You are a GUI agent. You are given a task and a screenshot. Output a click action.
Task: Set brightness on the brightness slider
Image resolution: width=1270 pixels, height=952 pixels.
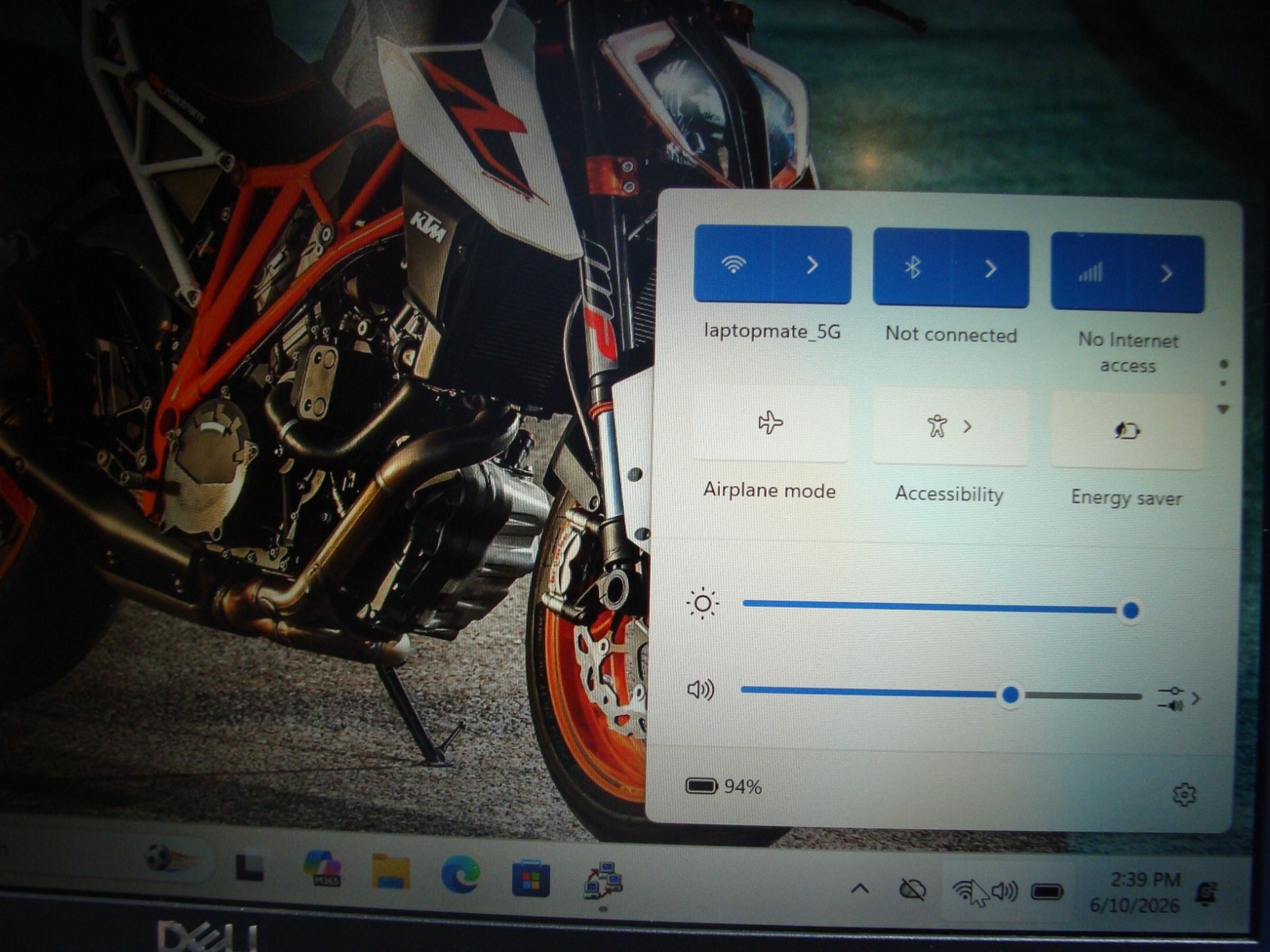(937, 608)
